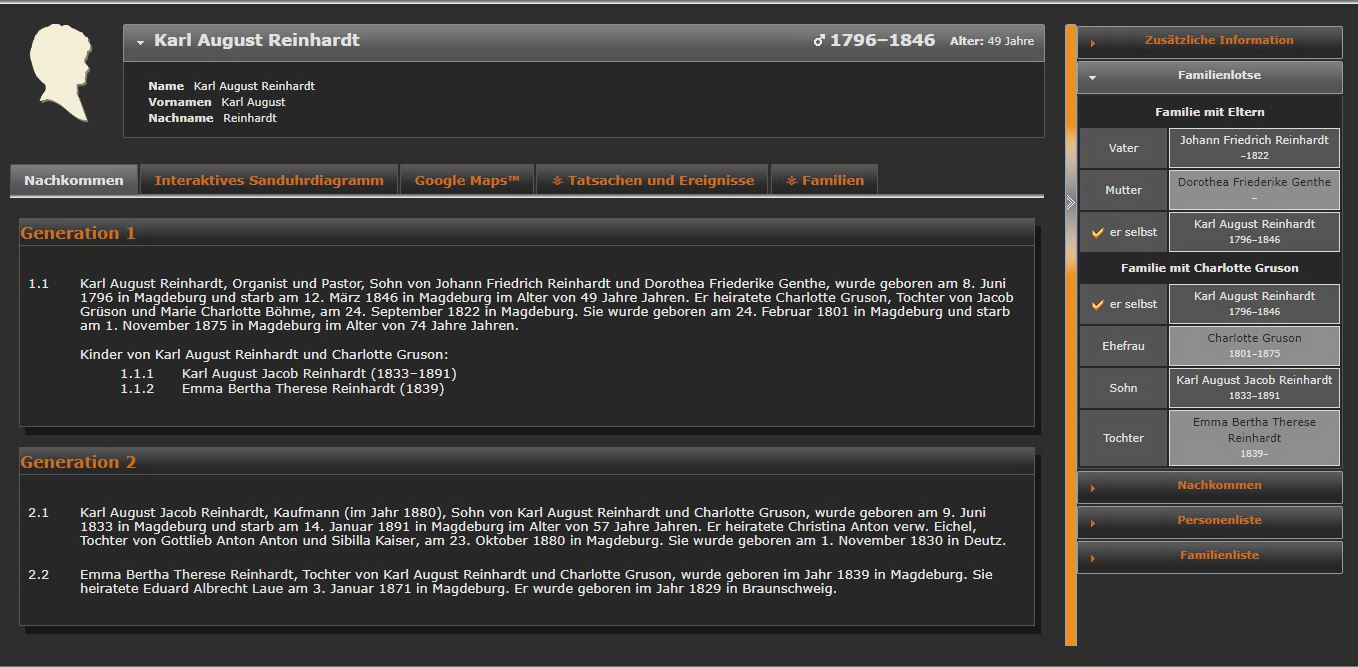The height and width of the screenshot is (667, 1358).
Task: Select Charlotte Gruson 1801–1875 sidebar entry
Action: [x=1254, y=346]
